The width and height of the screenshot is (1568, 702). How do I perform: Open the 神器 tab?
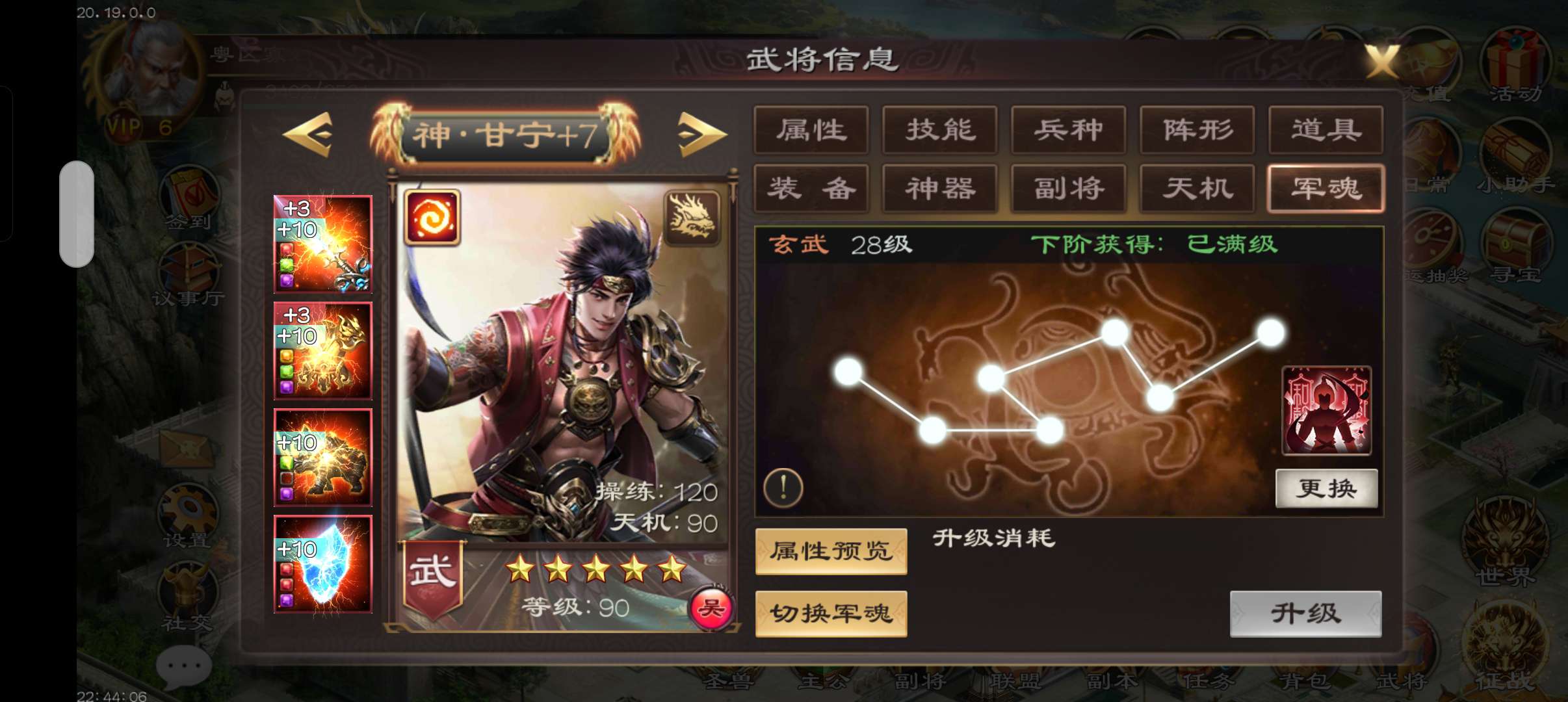pyautogui.click(x=940, y=188)
